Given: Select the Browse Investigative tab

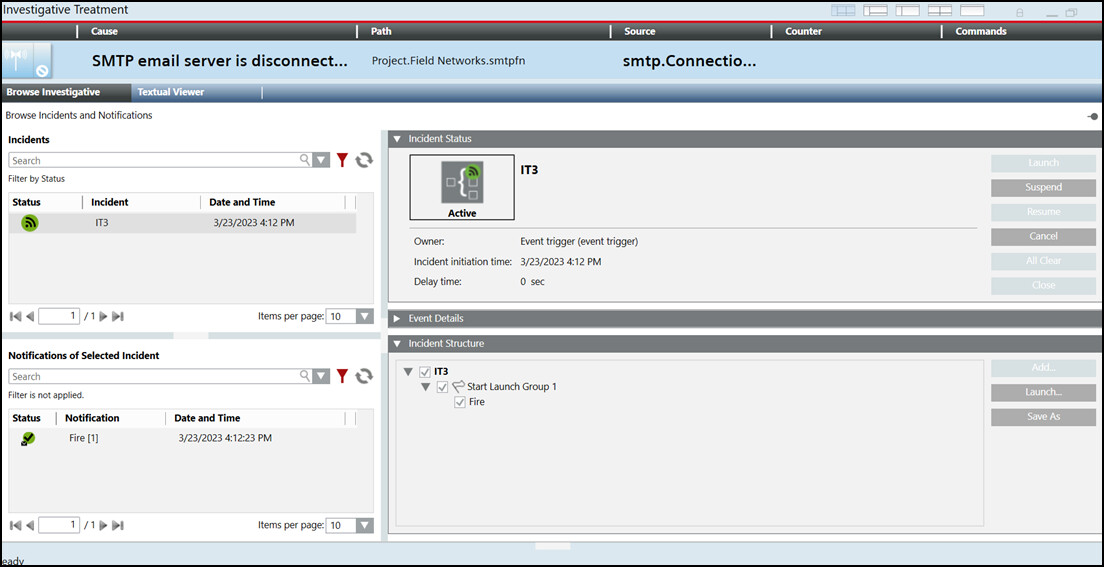Looking at the screenshot, I should click(x=53, y=92).
